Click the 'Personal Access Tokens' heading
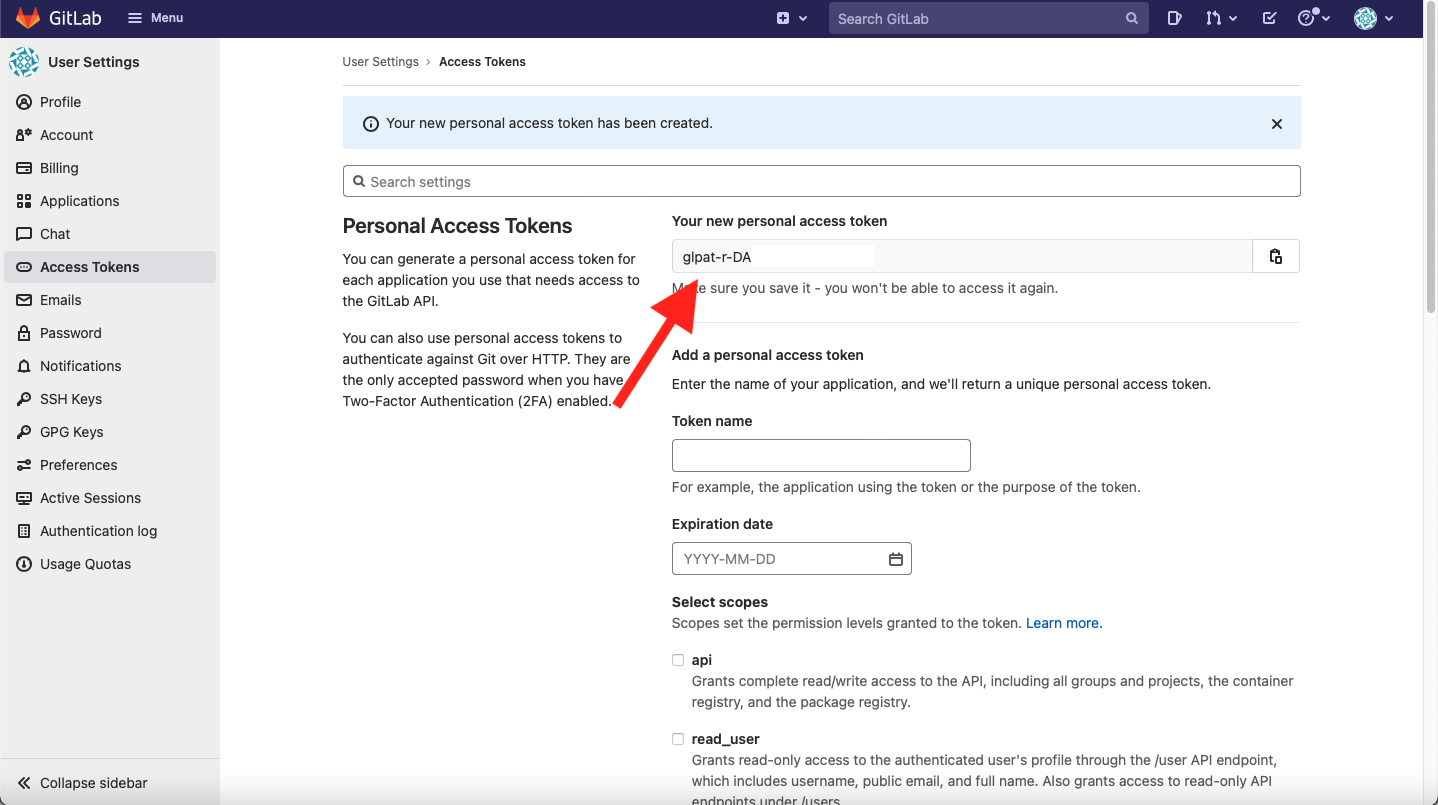1438x805 pixels. pos(457,226)
